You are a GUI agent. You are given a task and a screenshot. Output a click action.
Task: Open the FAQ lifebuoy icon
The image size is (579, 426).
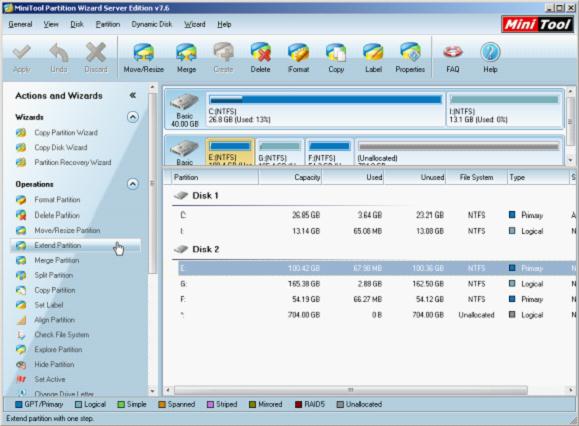click(x=453, y=58)
